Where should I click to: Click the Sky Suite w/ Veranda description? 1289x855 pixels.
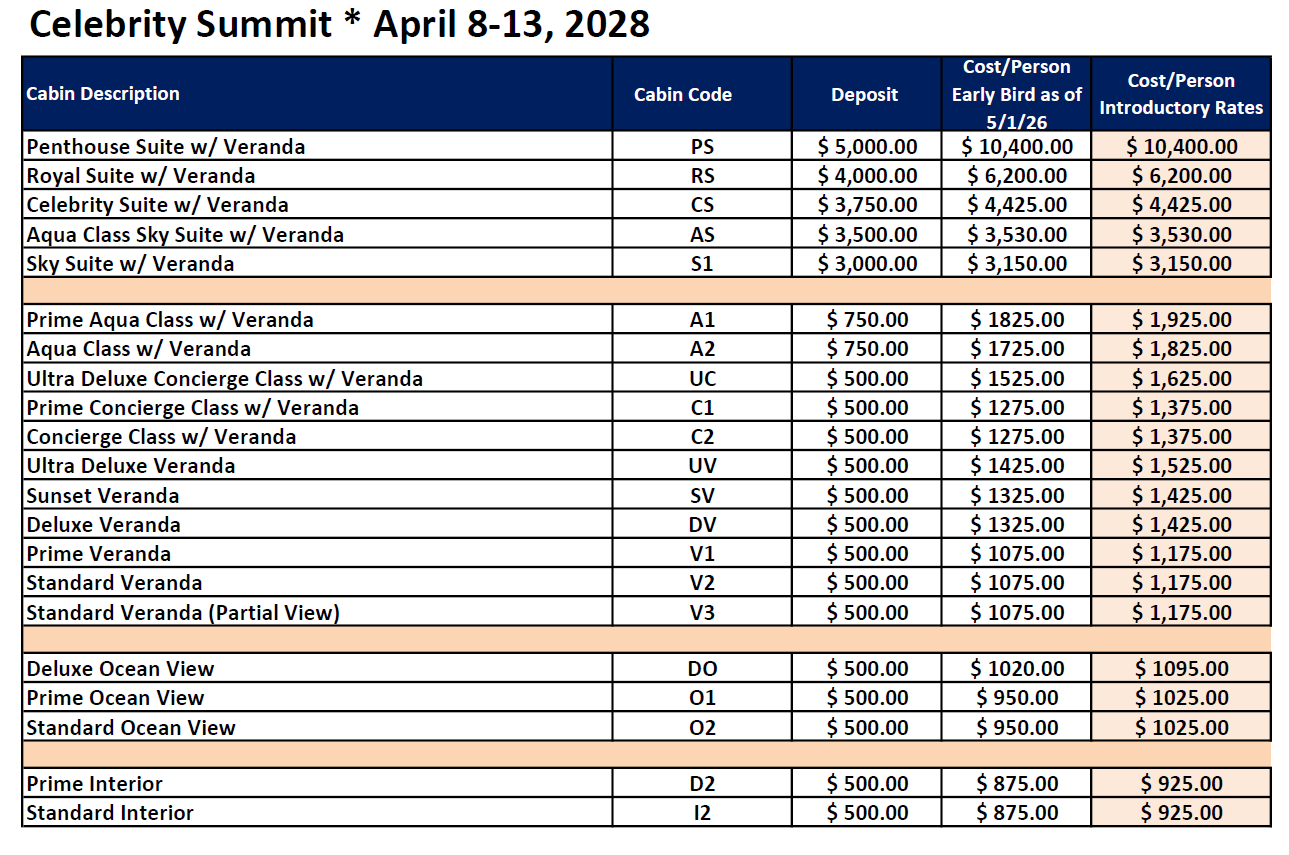pos(130,264)
